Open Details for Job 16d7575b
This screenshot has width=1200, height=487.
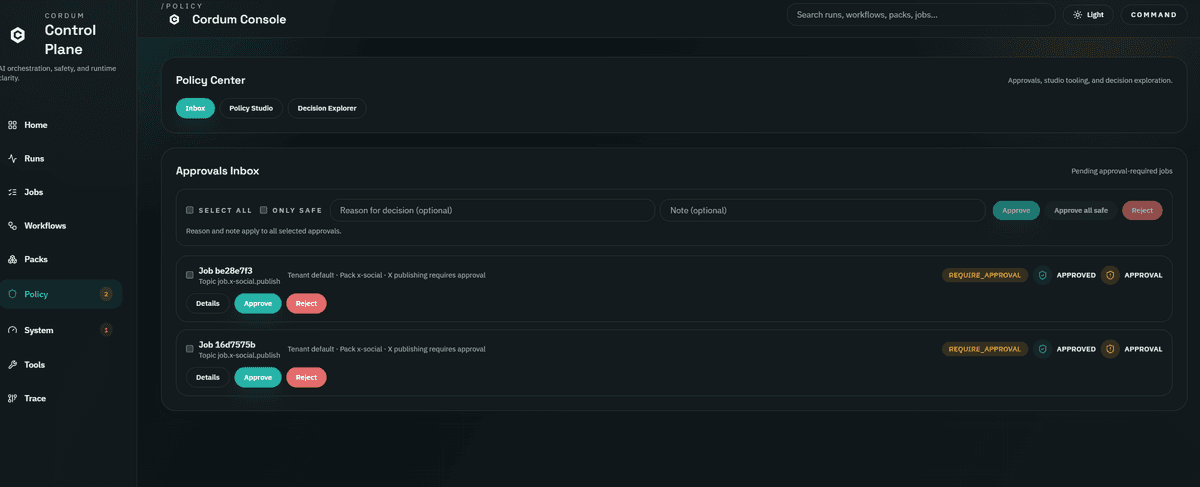[x=208, y=377]
